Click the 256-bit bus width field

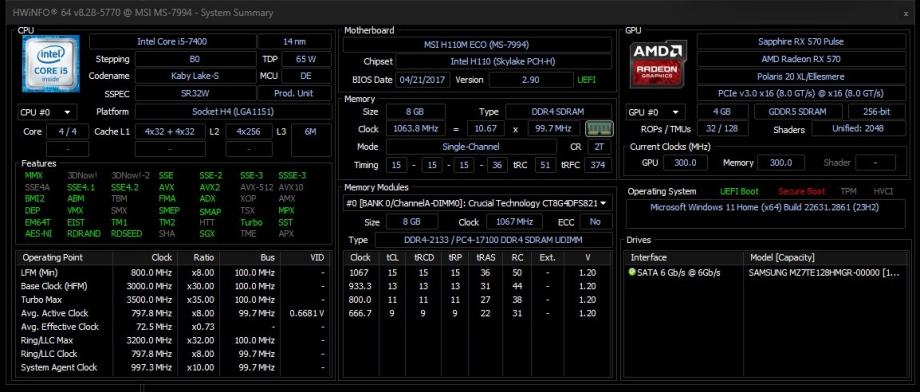[x=877, y=111]
